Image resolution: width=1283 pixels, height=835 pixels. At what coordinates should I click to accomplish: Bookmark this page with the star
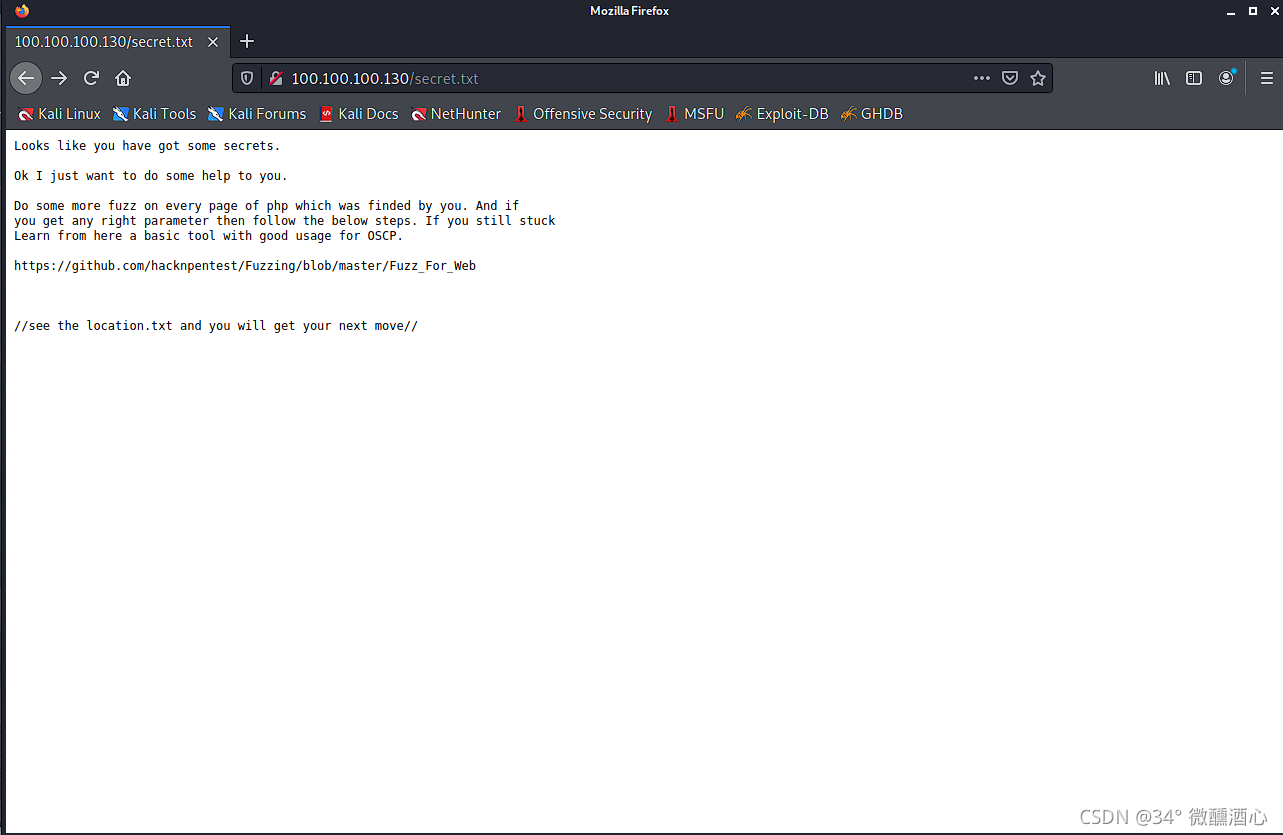[x=1038, y=78]
